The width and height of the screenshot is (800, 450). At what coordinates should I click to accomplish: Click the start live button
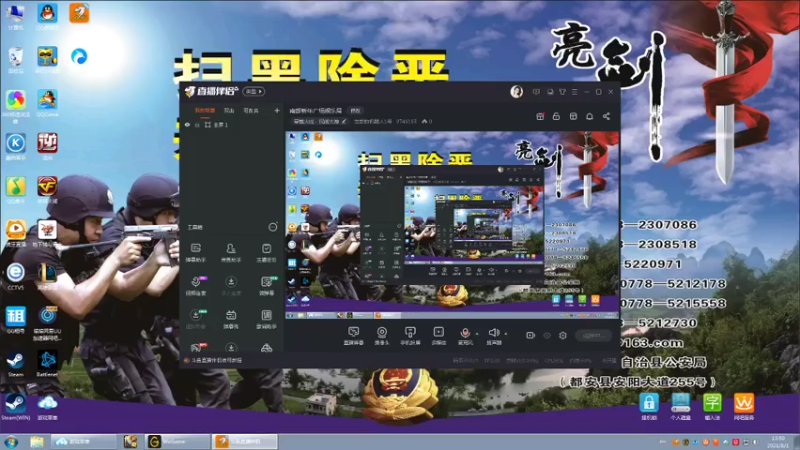point(593,335)
